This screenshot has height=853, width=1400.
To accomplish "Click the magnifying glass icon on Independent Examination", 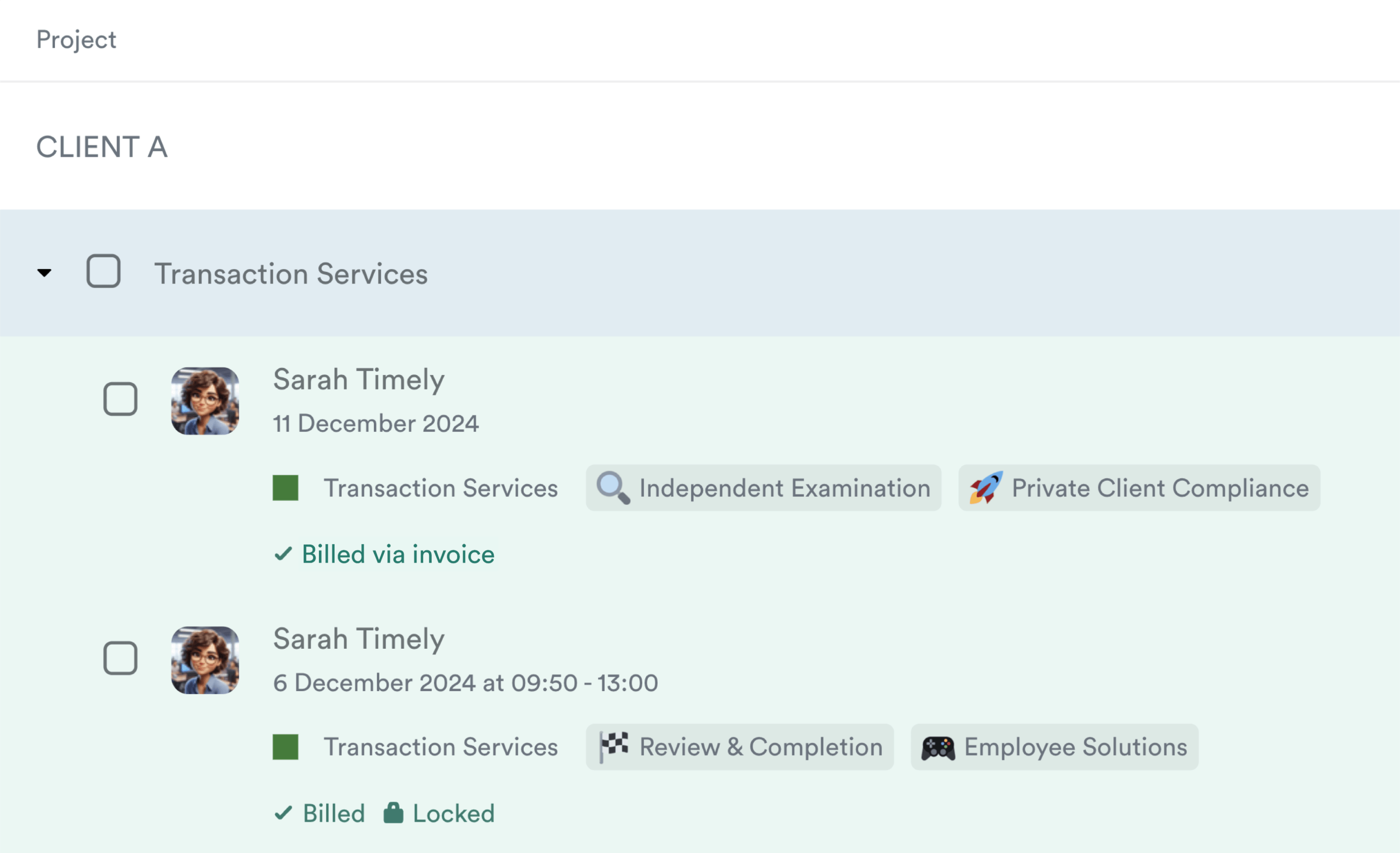I will (612, 488).
